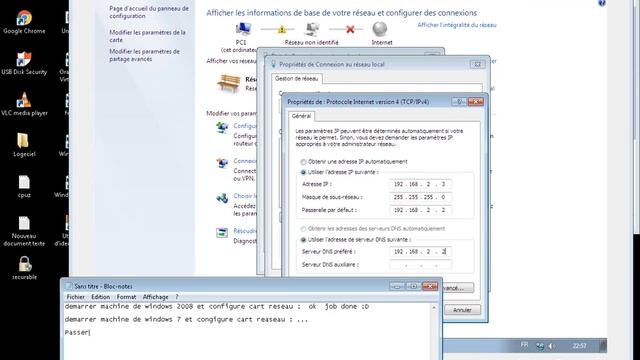Select the Gestion de réseau tab

point(297,79)
